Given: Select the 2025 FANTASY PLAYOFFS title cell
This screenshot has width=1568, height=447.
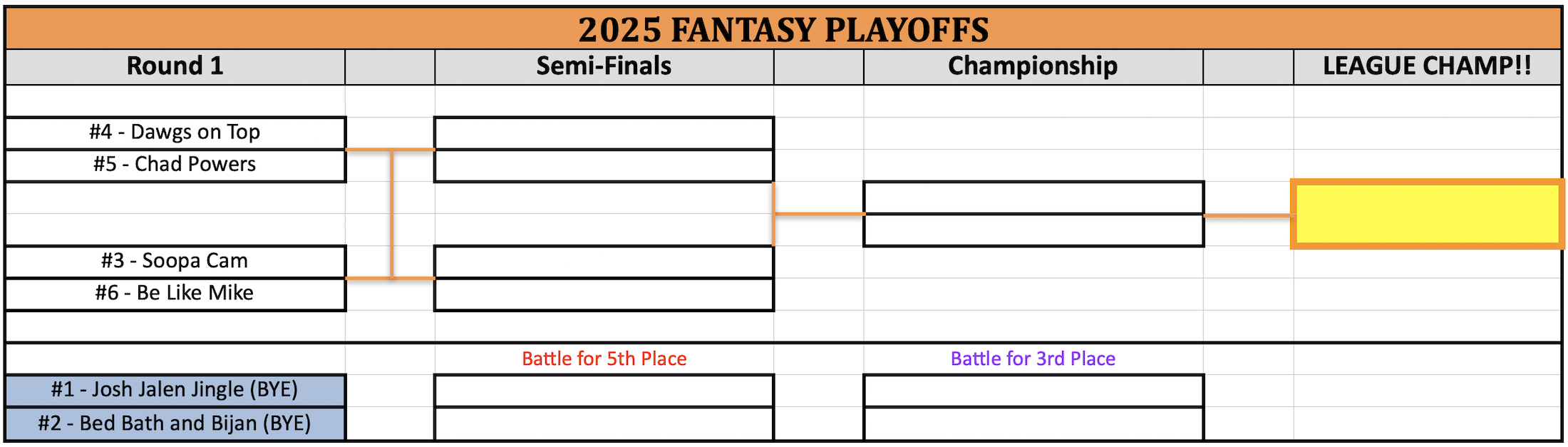Looking at the screenshot, I should coord(783,29).
